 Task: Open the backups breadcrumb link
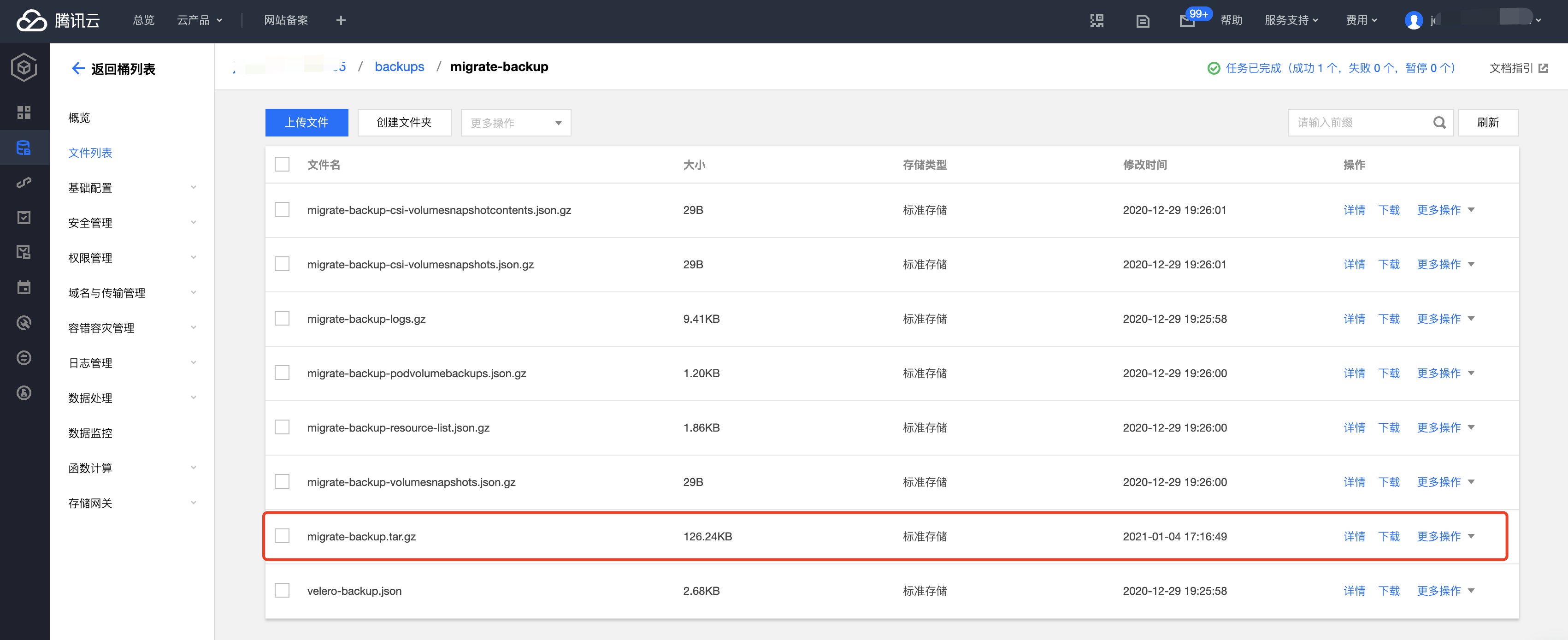[399, 67]
